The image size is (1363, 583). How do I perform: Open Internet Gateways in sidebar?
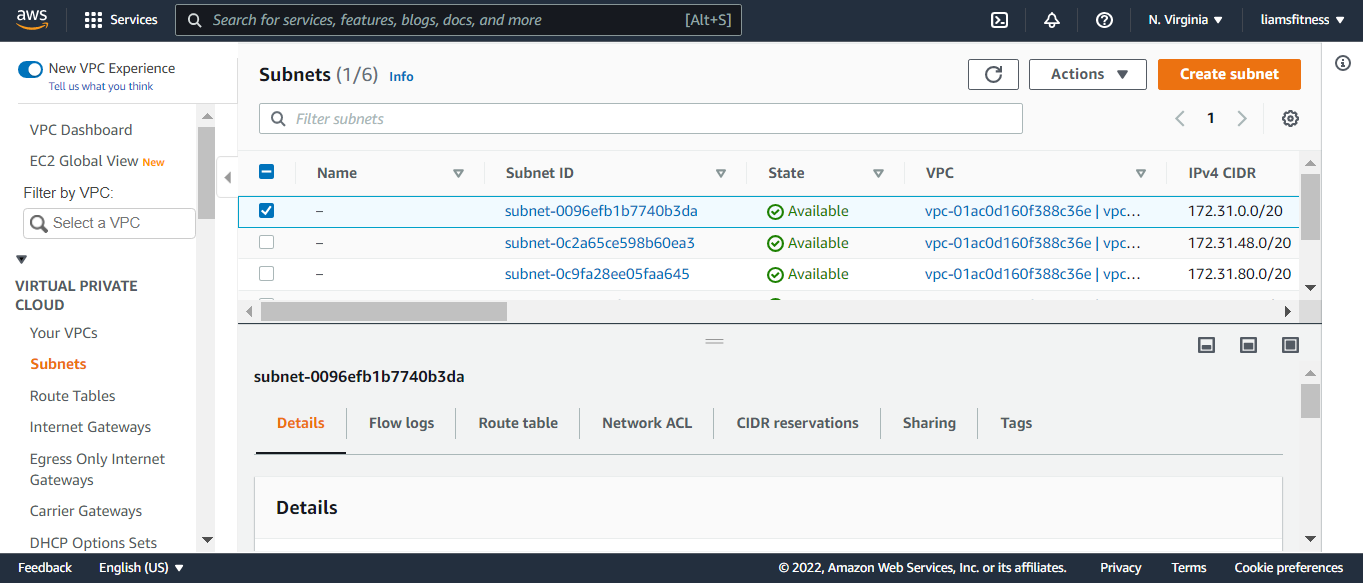tap(90, 427)
